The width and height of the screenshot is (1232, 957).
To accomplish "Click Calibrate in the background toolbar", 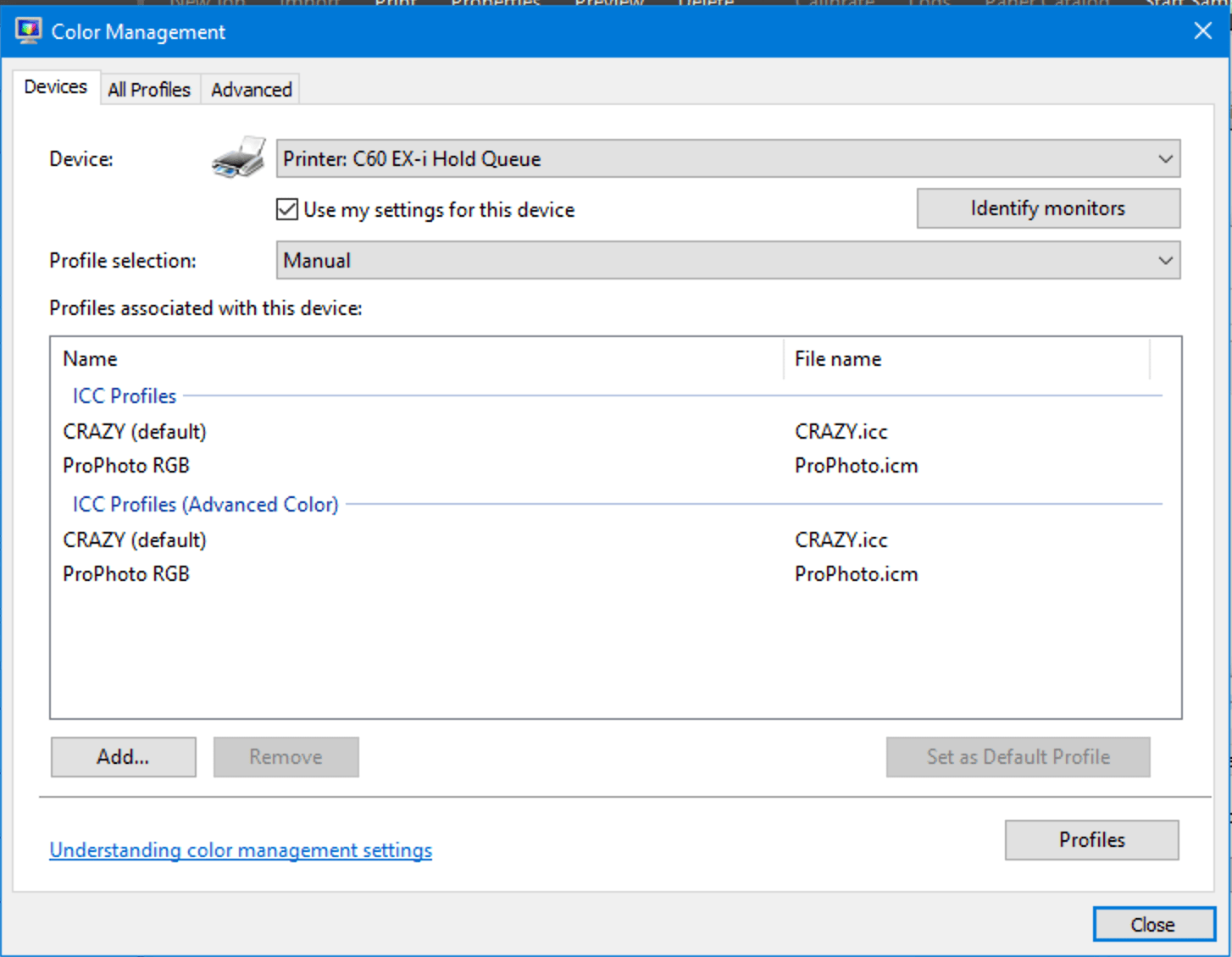I will pyautogui.click(x=835, y=4).
